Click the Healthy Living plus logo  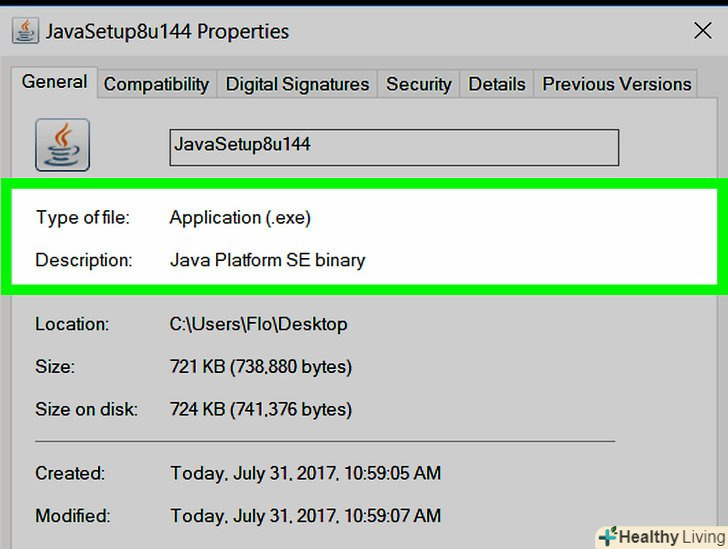607,536
